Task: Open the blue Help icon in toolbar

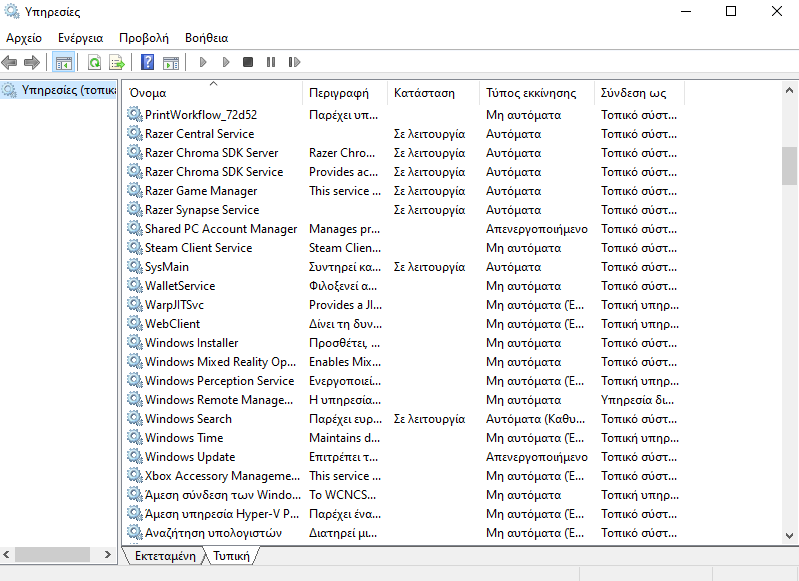Action: pos(147,63)
